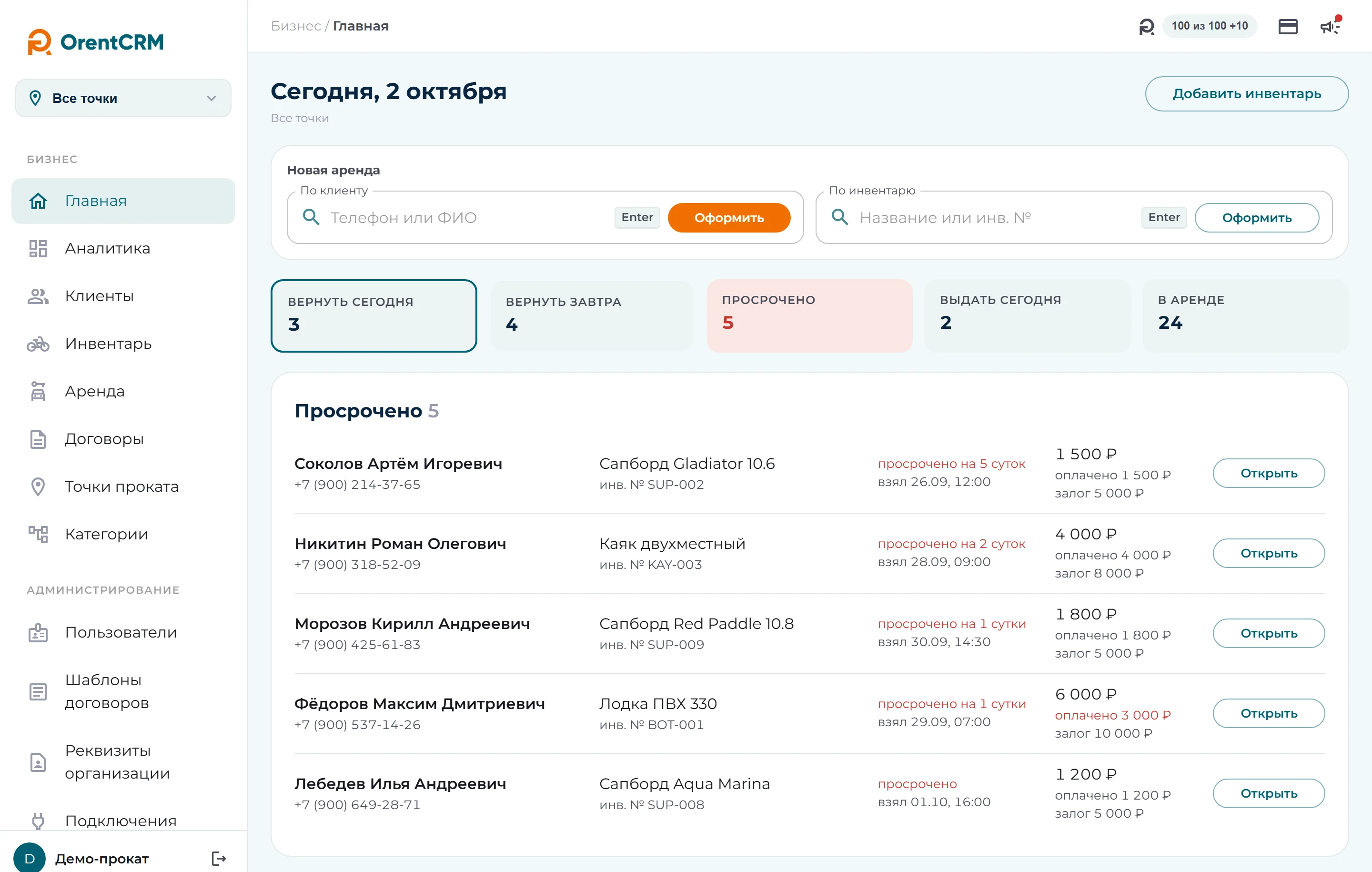
Task: Select the В аренде tab
Action: 1245,316
